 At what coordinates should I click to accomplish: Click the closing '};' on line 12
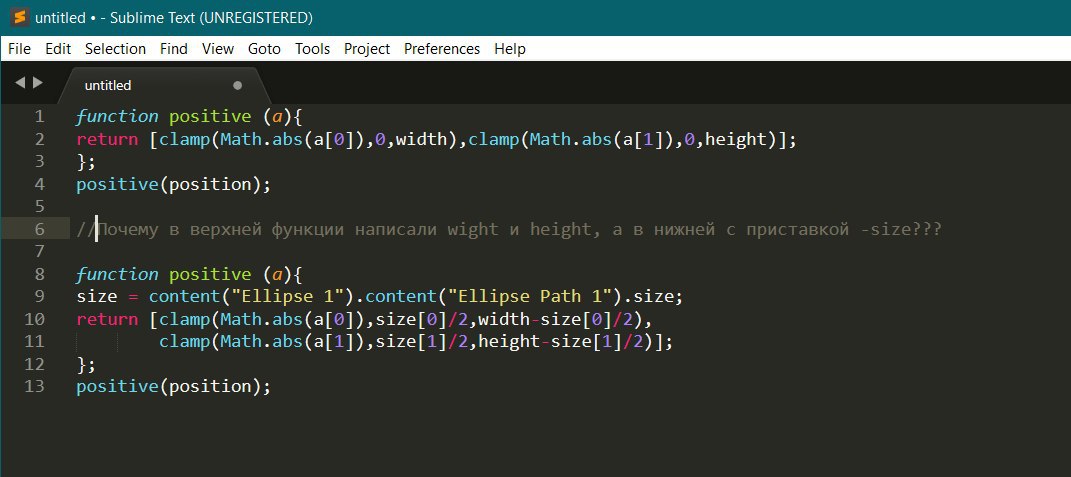click(x=86, y=364)
